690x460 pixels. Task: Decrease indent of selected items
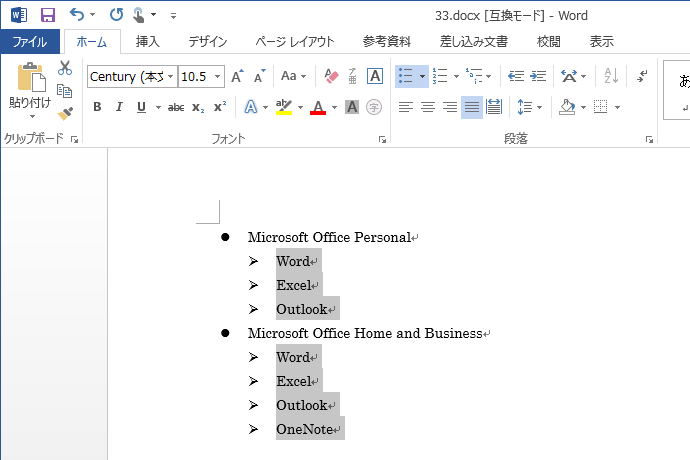pos(516,76)
